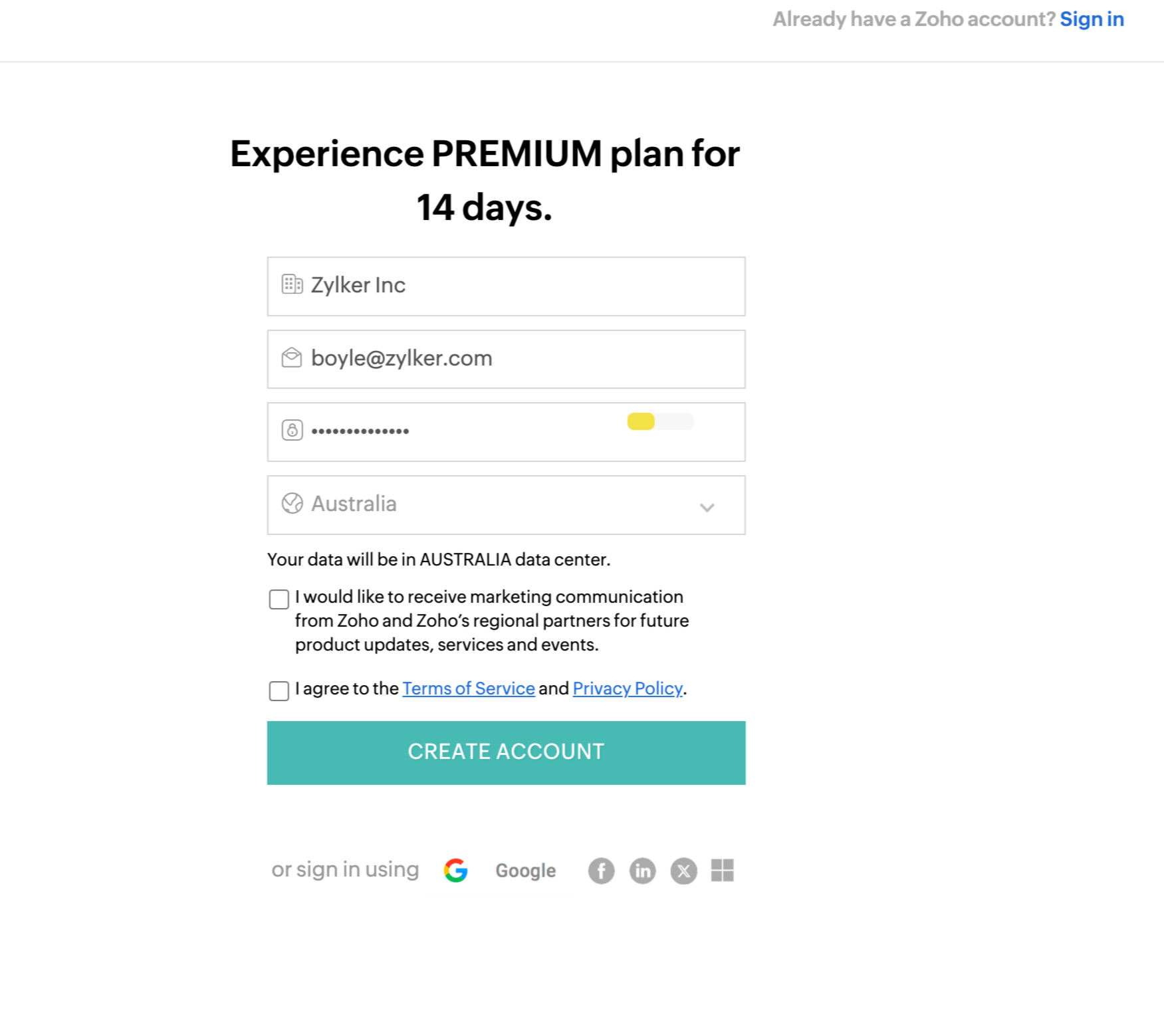Open the Sign in link
The width and height of the screenshot is (1164, 1036).
[x=1092, y=19]
